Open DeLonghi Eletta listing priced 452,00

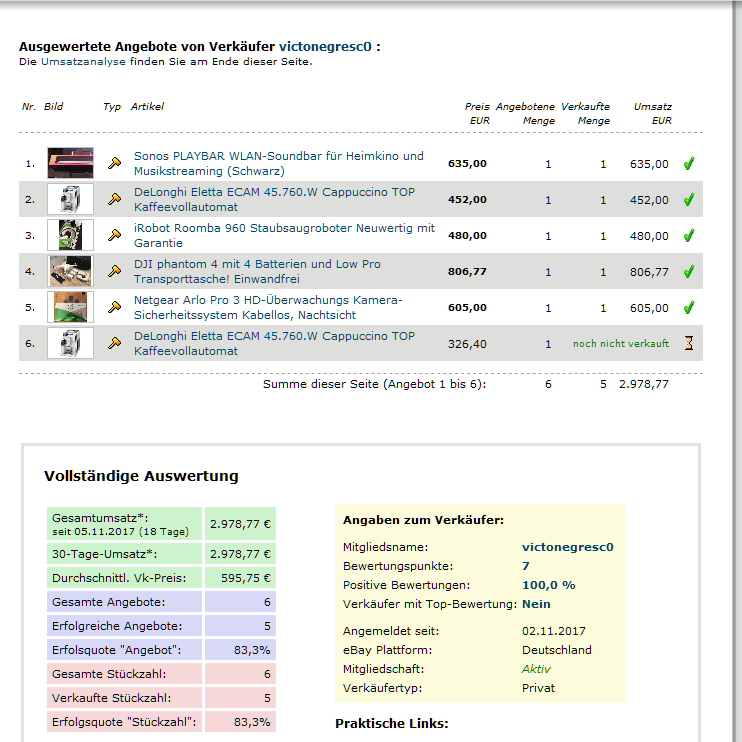tap(274, 199)
